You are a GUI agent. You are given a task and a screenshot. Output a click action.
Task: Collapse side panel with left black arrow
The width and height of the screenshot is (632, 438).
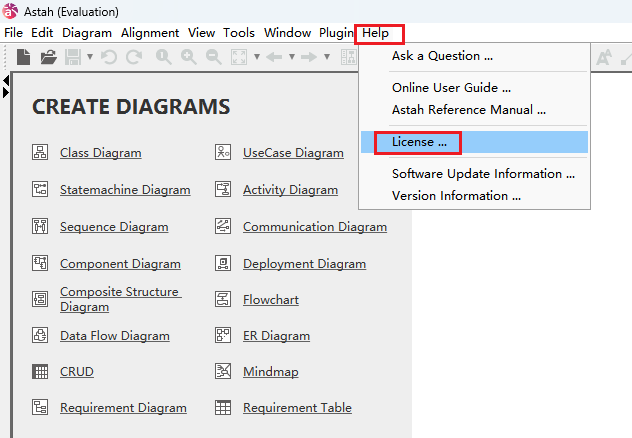(6, 81)
